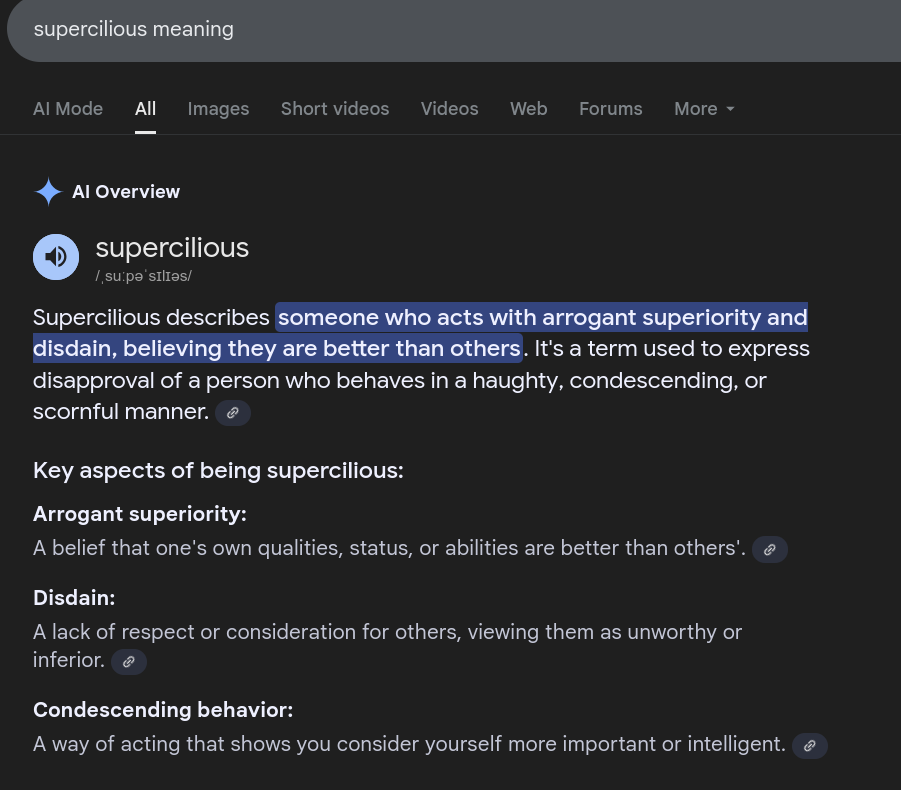This screenshot has width=901, height=790.
Task: Switch to Videos tab
Action: tap(449, 109)
